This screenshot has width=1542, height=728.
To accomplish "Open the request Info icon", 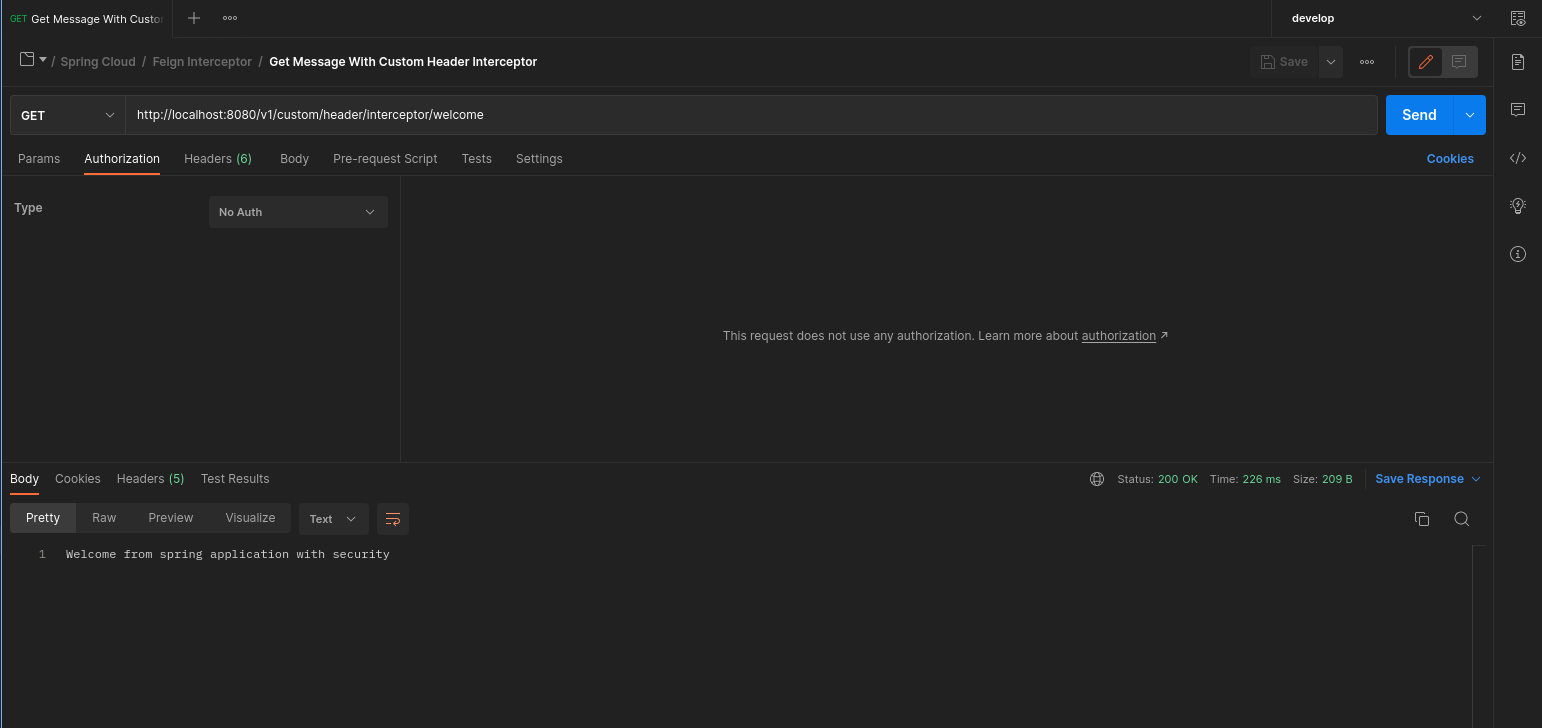I will click(1517, 254).
